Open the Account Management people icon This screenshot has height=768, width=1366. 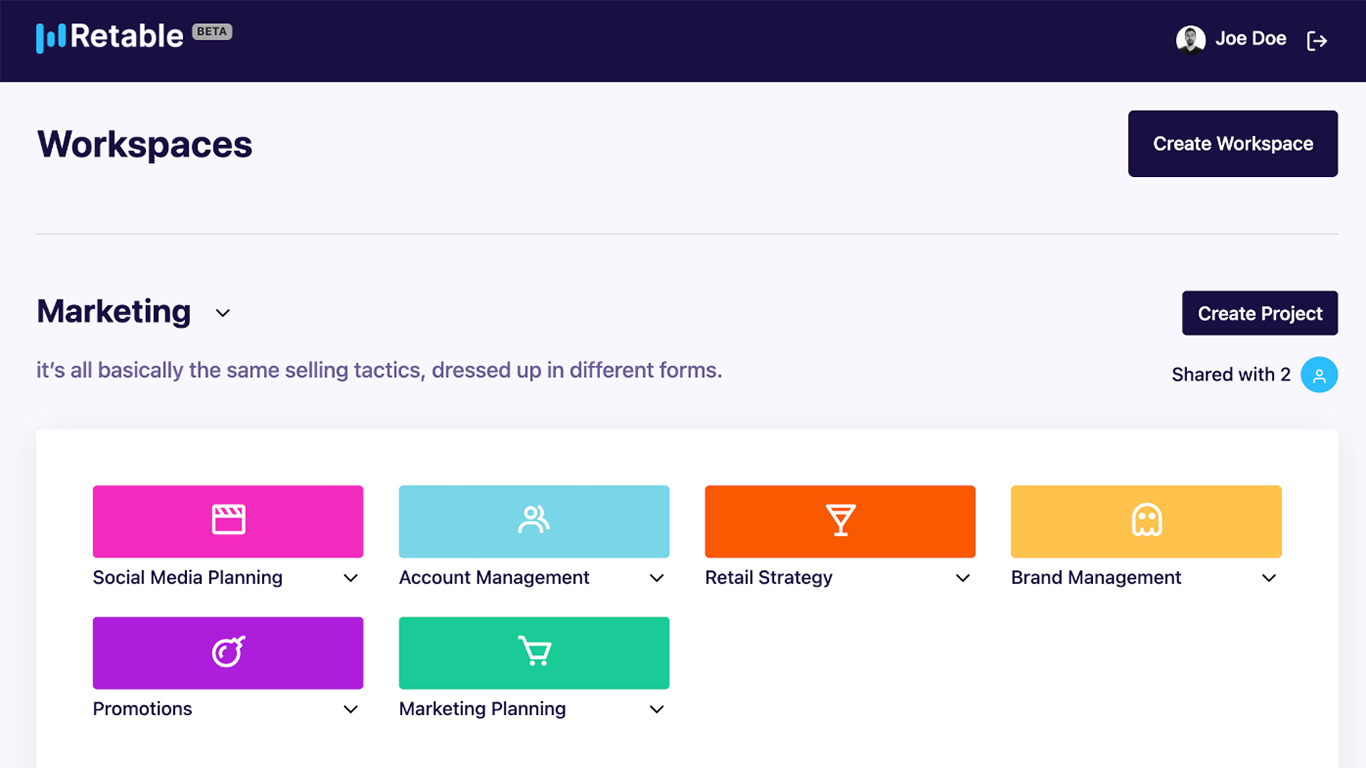pos(534,520)
